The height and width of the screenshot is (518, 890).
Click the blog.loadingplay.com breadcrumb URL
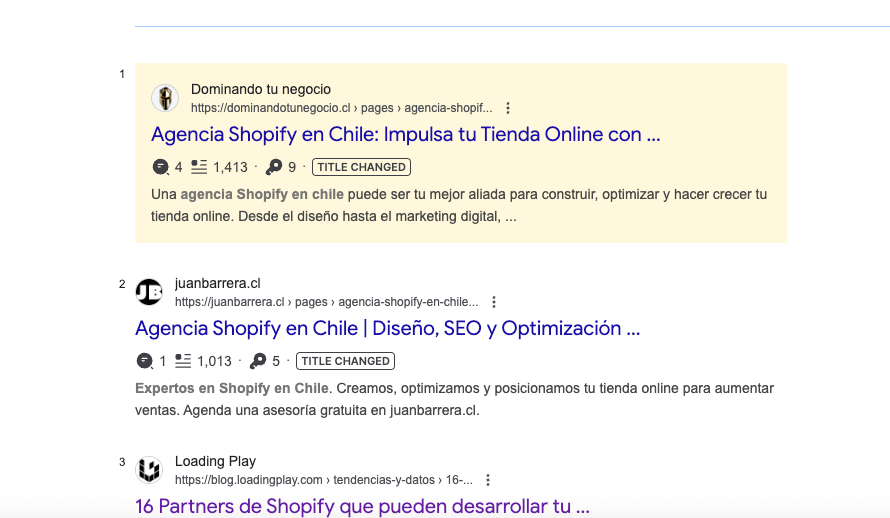click(324, 480)
